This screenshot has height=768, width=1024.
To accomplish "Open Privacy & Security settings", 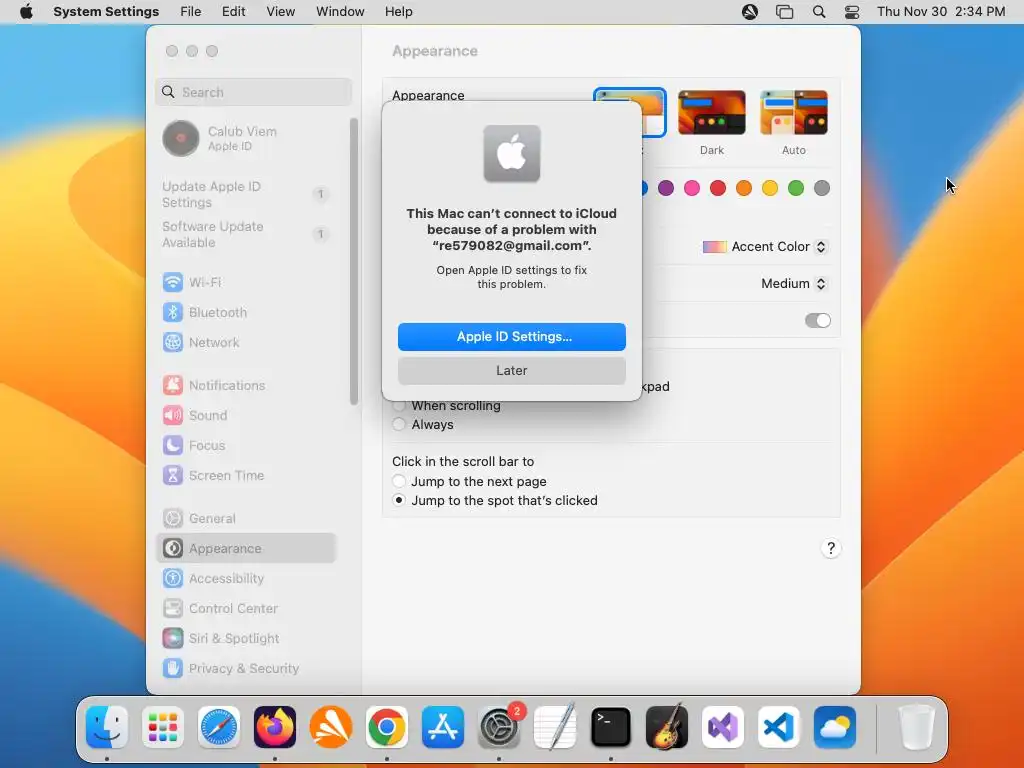I will tap(246, 669).
